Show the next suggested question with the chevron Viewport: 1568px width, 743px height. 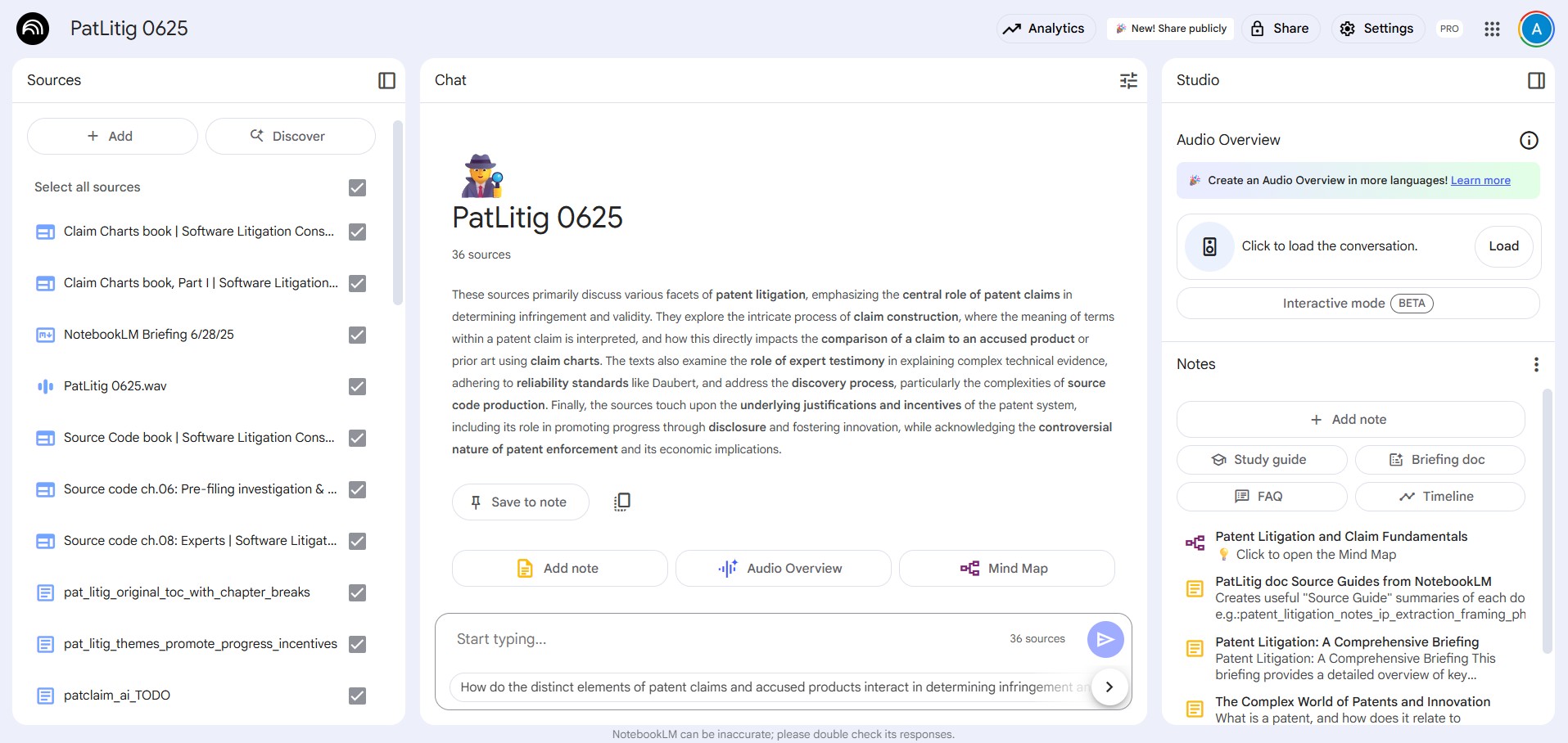1109,687
